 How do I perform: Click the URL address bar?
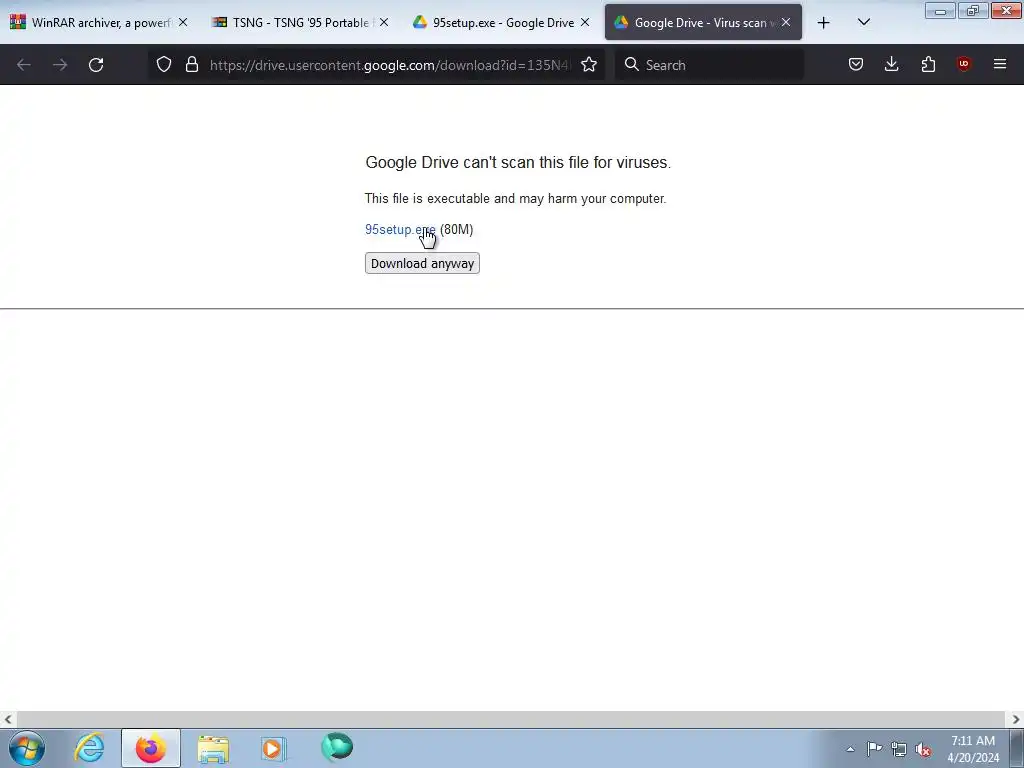point(391,65)
